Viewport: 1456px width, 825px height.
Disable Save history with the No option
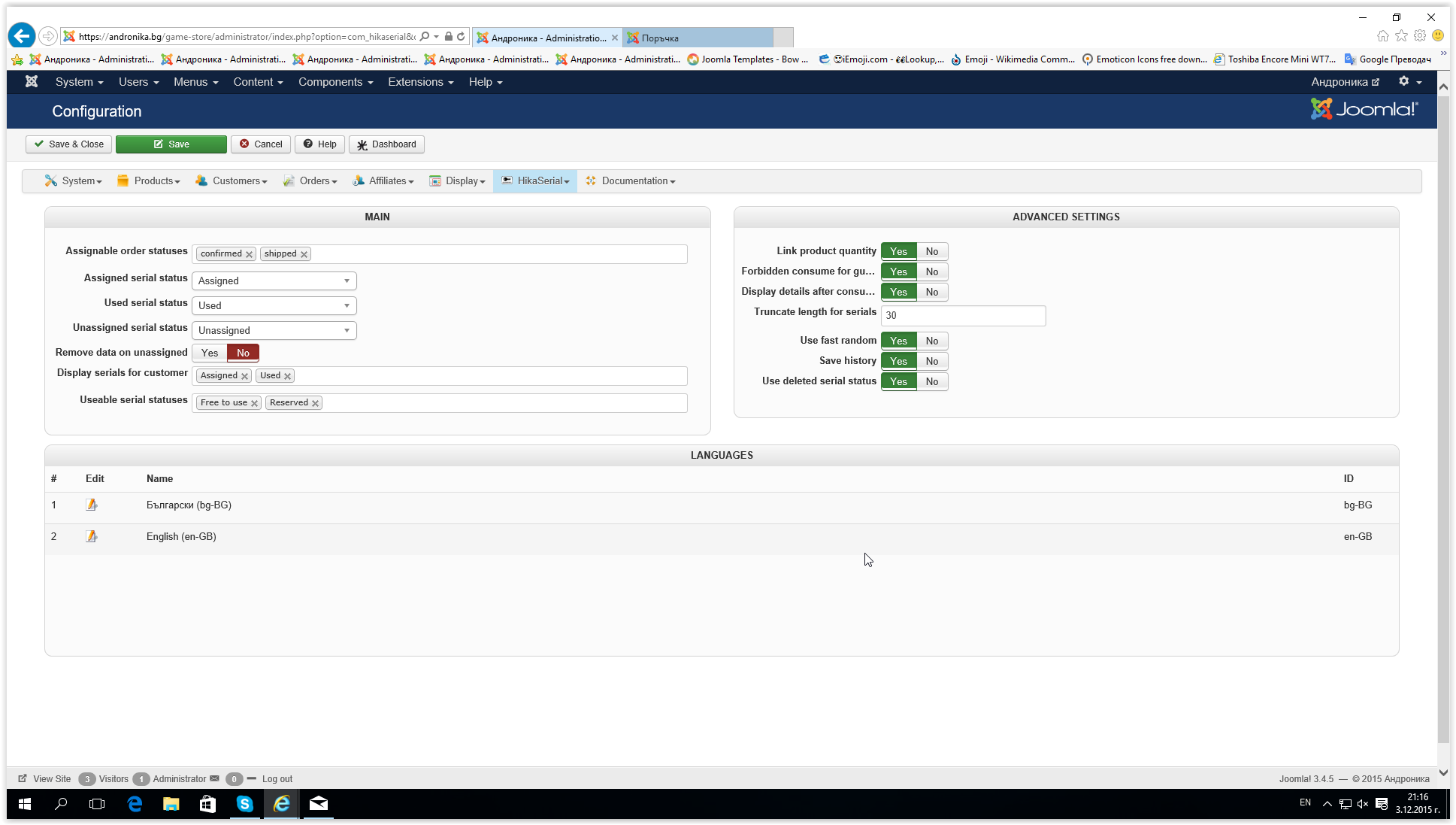(x=932, y=361)
